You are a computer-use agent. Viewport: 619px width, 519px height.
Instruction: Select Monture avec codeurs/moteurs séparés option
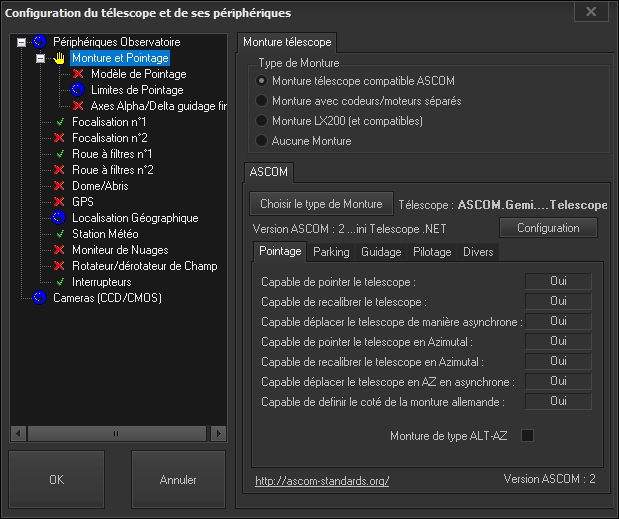262,101
